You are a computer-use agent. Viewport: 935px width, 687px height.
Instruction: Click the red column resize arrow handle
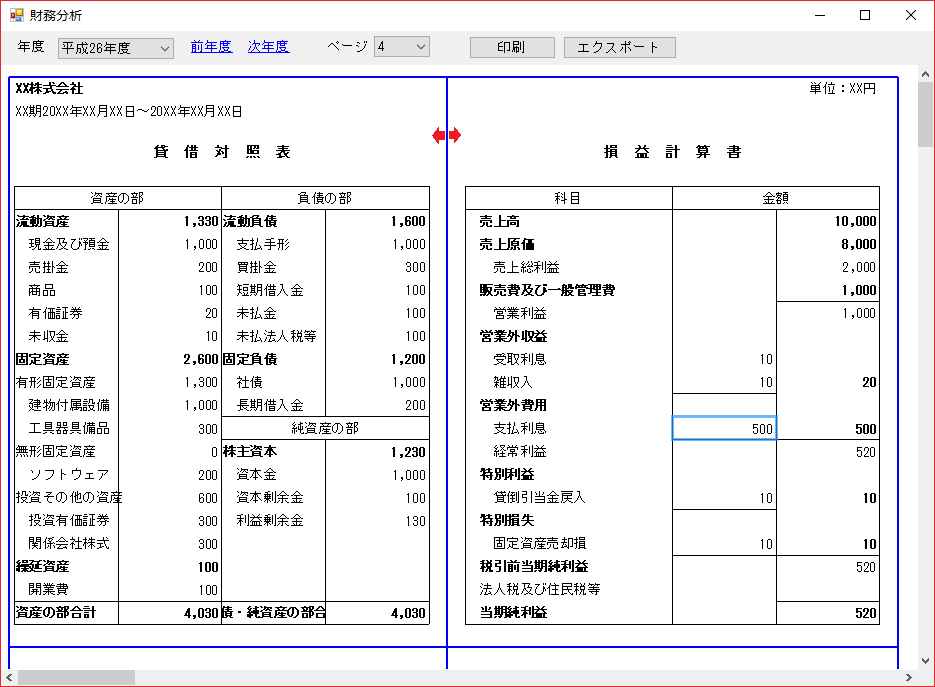point(447,136)
